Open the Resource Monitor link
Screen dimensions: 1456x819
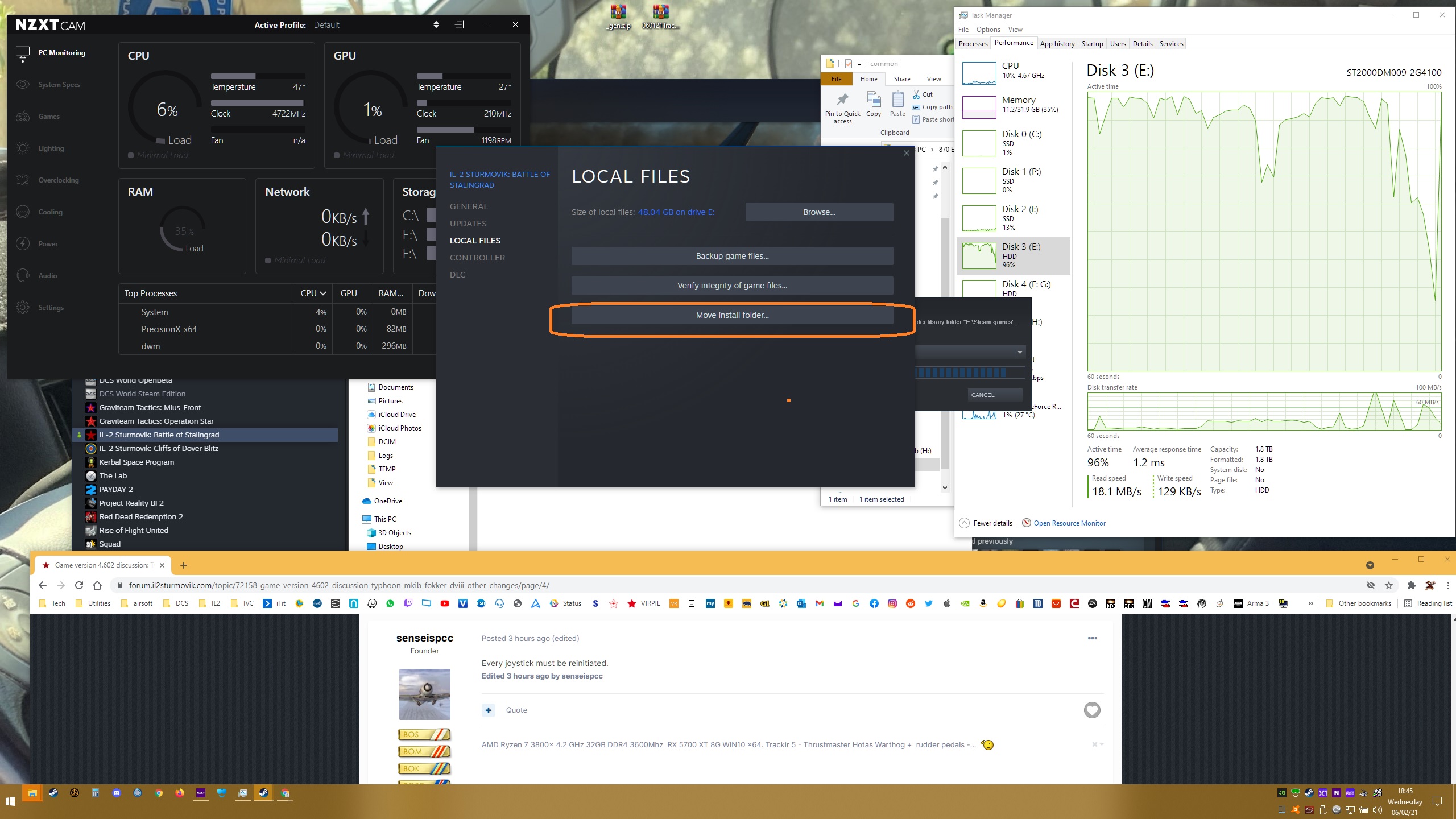(x=1069, y=523)
